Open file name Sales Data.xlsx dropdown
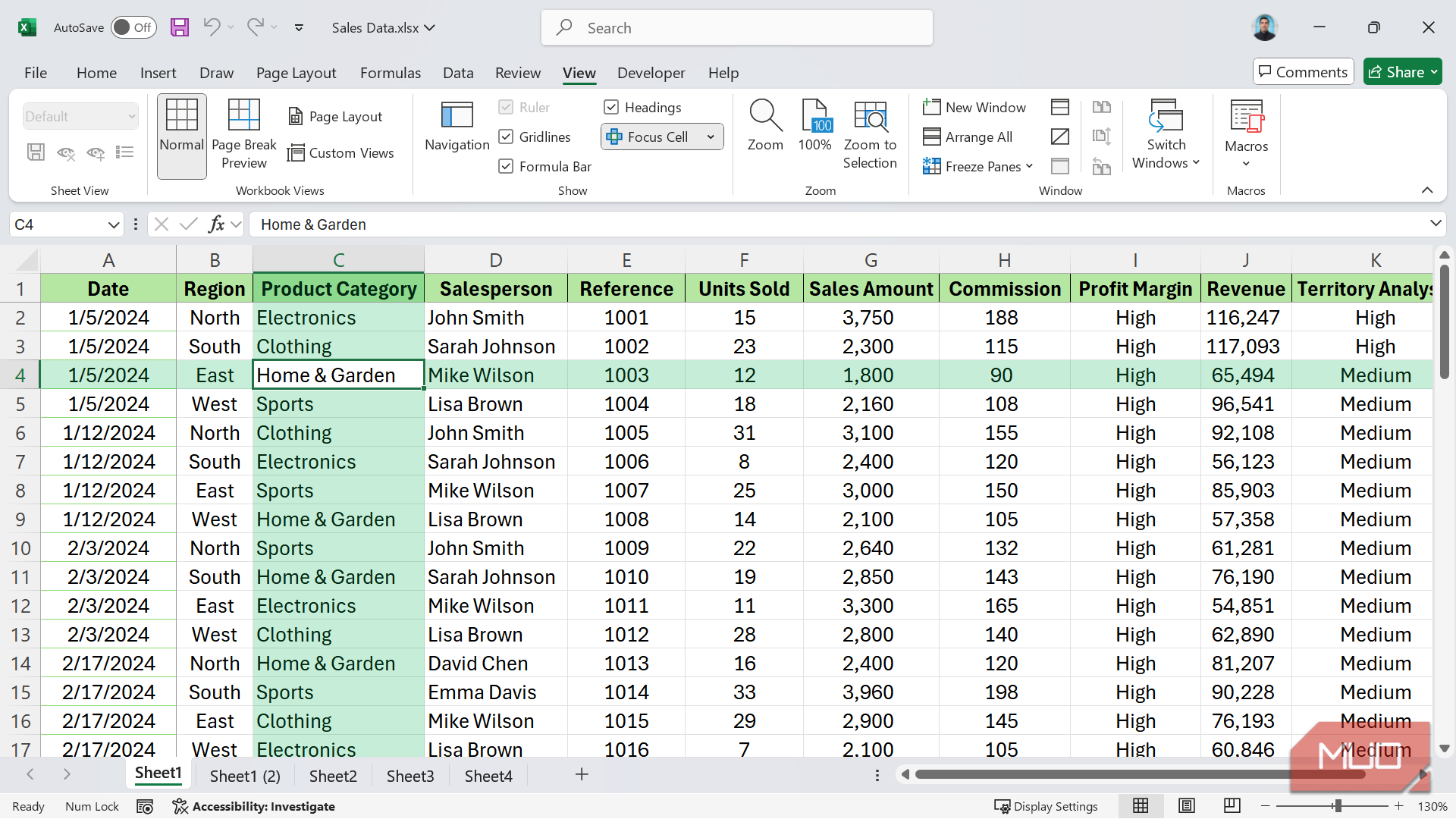The height and width of the screenshot is (819, 1456). 383,27
